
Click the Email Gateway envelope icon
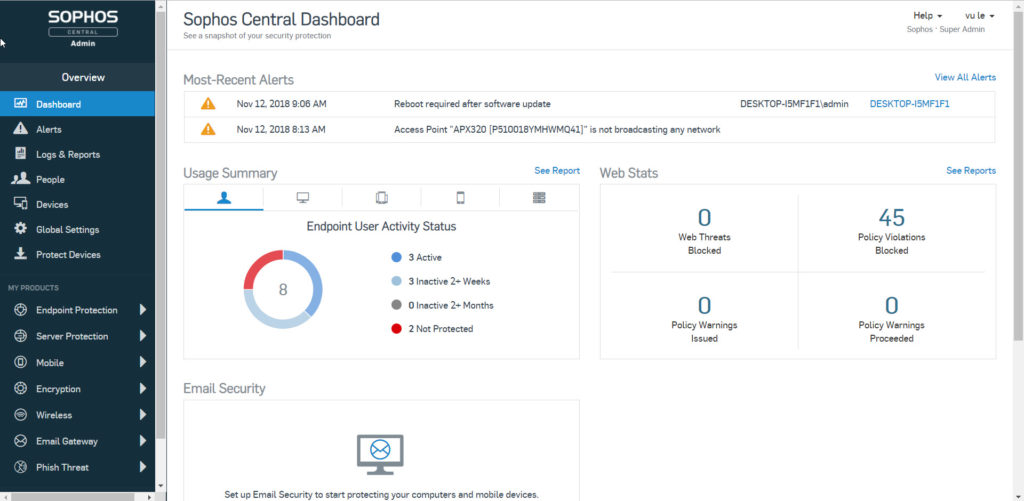pyautogui.click(x=20, y=441)
